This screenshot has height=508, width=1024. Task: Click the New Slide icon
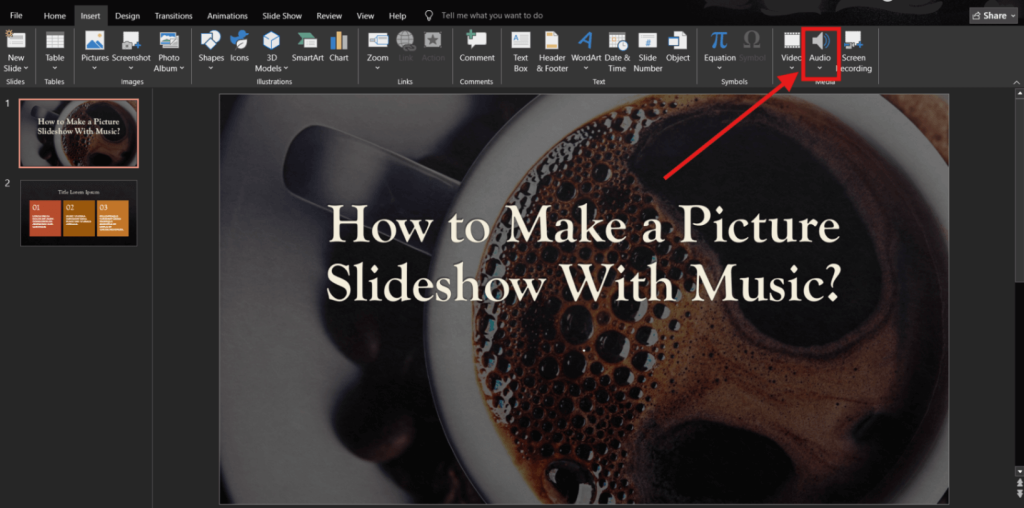16,40
